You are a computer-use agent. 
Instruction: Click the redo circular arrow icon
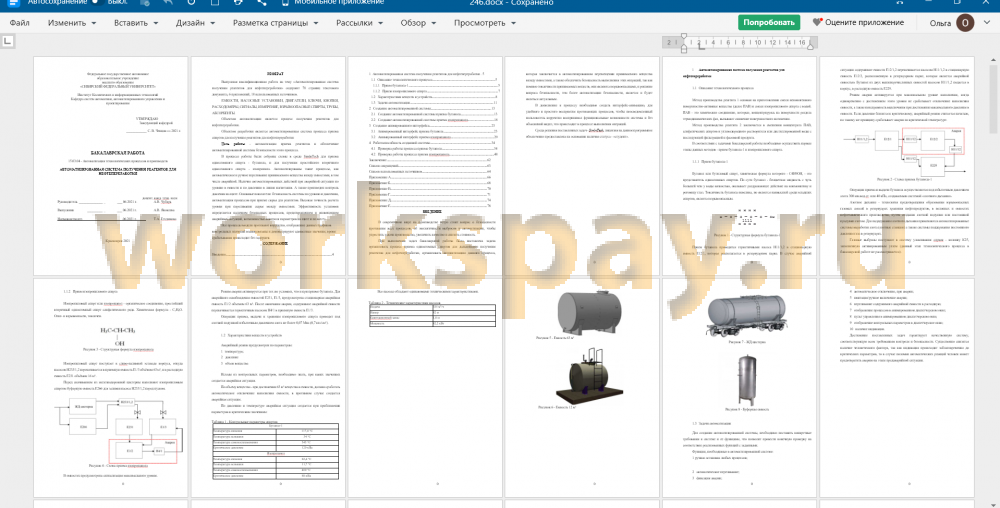[191, 3]
